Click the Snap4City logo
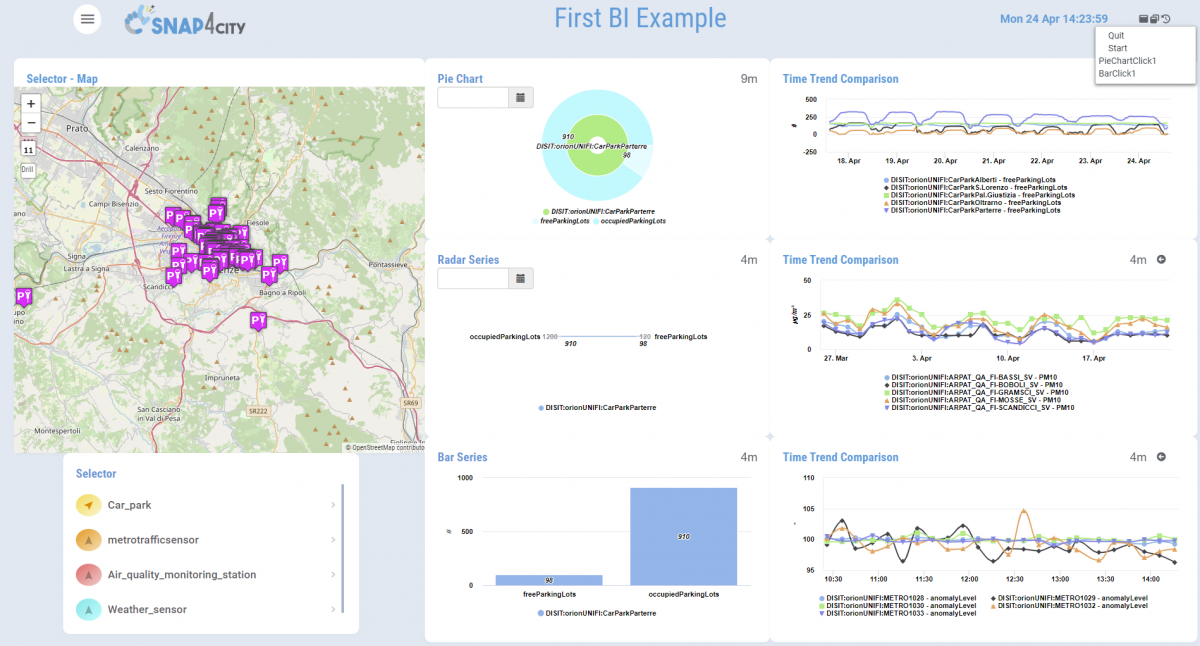 click(x=185, y=22)
